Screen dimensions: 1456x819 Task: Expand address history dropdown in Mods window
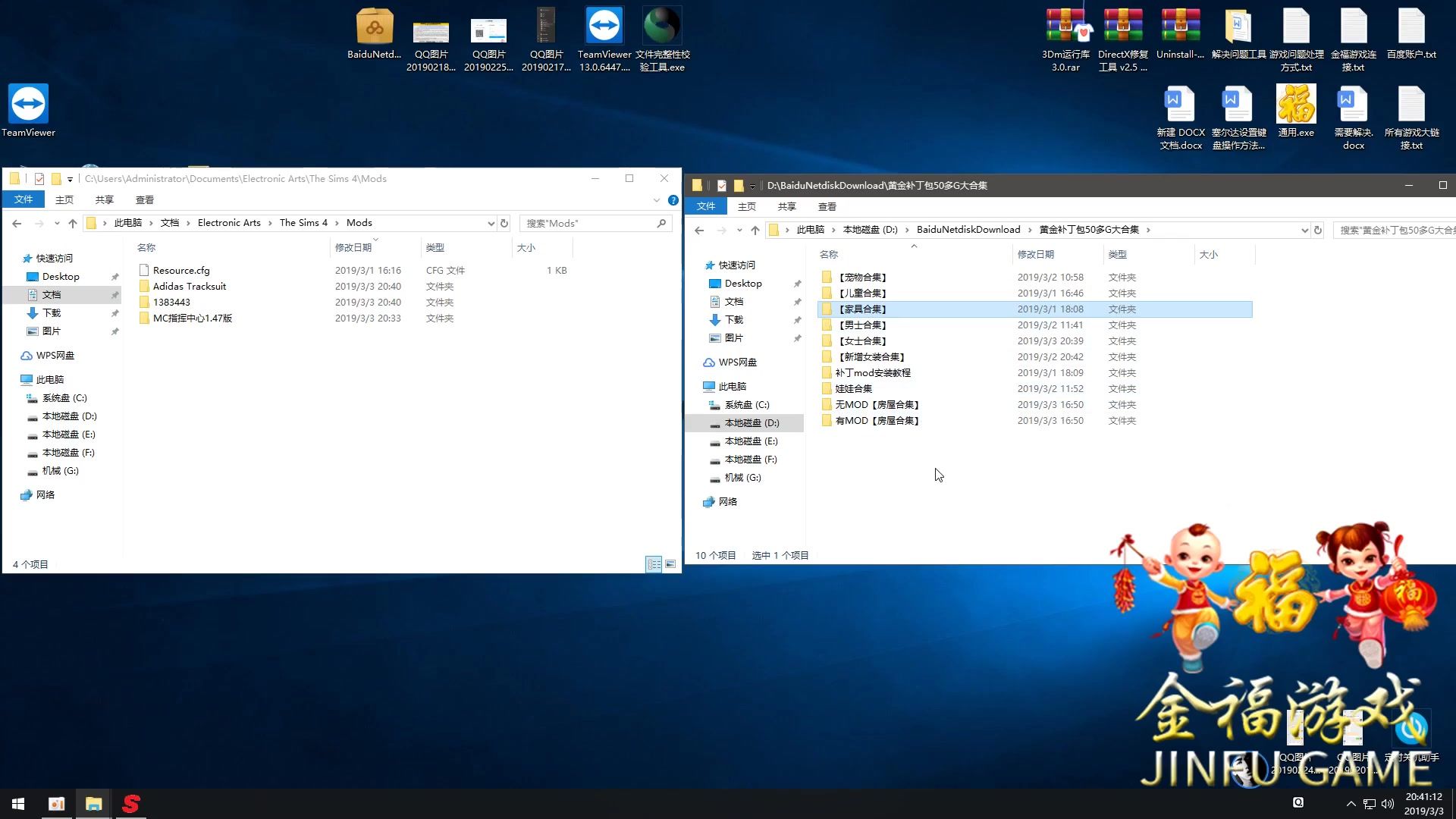click(x=491, y=223)
